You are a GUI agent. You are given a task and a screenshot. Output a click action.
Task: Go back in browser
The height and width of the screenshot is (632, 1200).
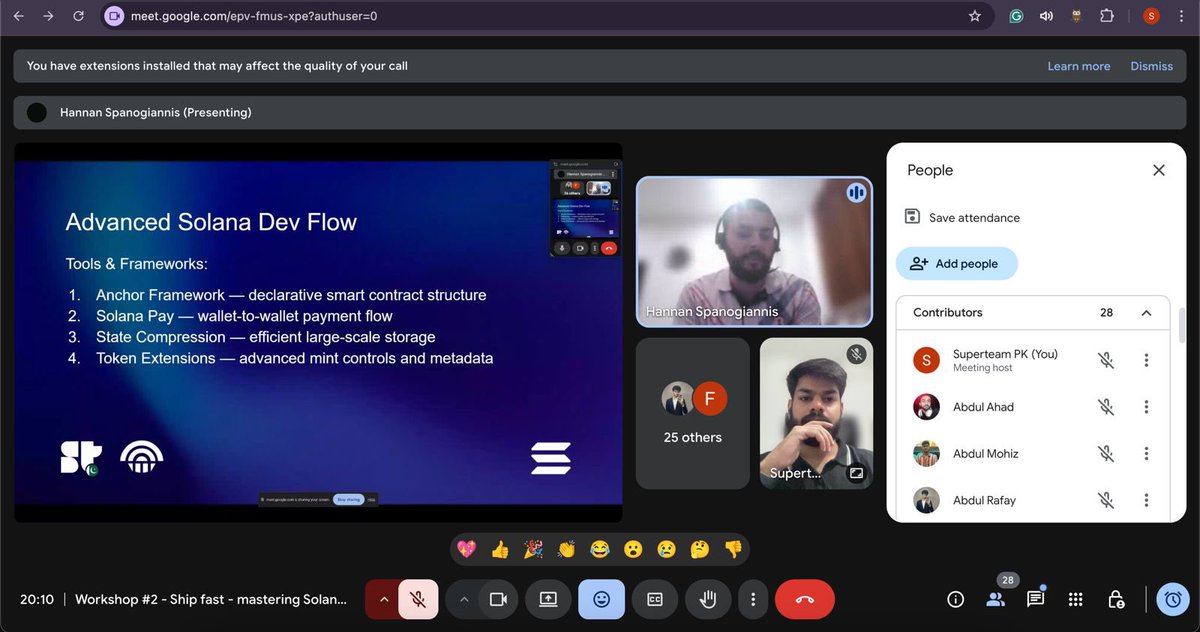point(18,16)
